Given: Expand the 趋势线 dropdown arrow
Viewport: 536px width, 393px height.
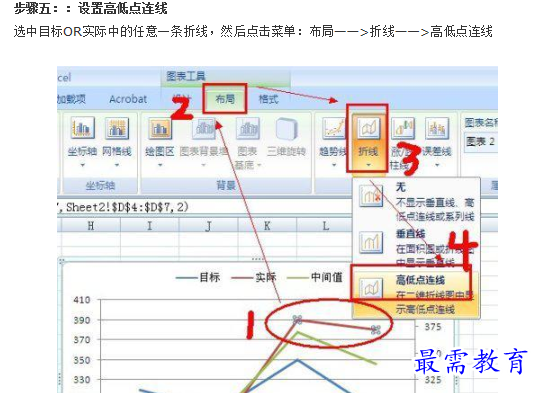Looking at the screenshot, I should point(334,165).
